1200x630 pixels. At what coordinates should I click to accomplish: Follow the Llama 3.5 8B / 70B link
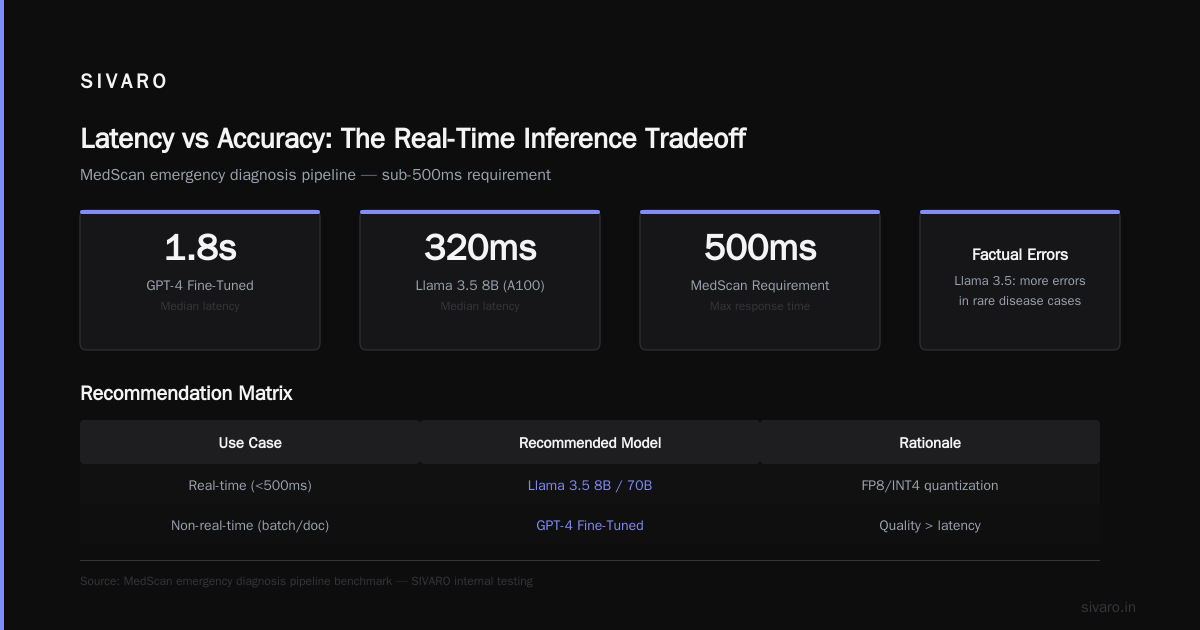tap(590, 485)
